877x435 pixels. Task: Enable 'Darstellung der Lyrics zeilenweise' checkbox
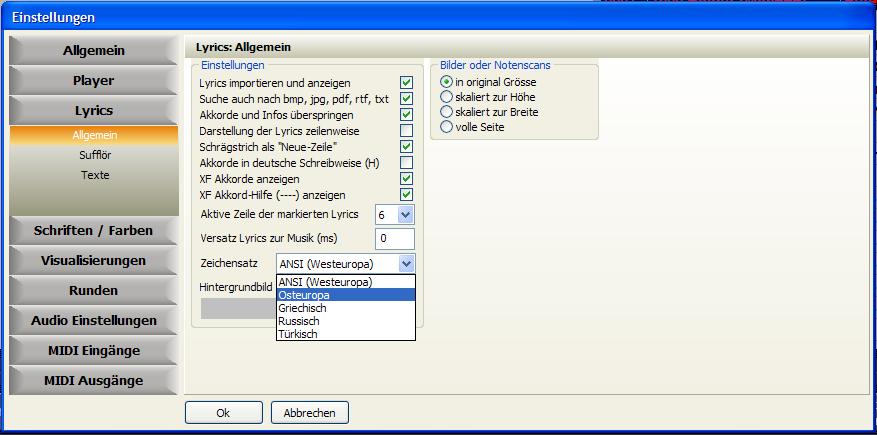407,131
